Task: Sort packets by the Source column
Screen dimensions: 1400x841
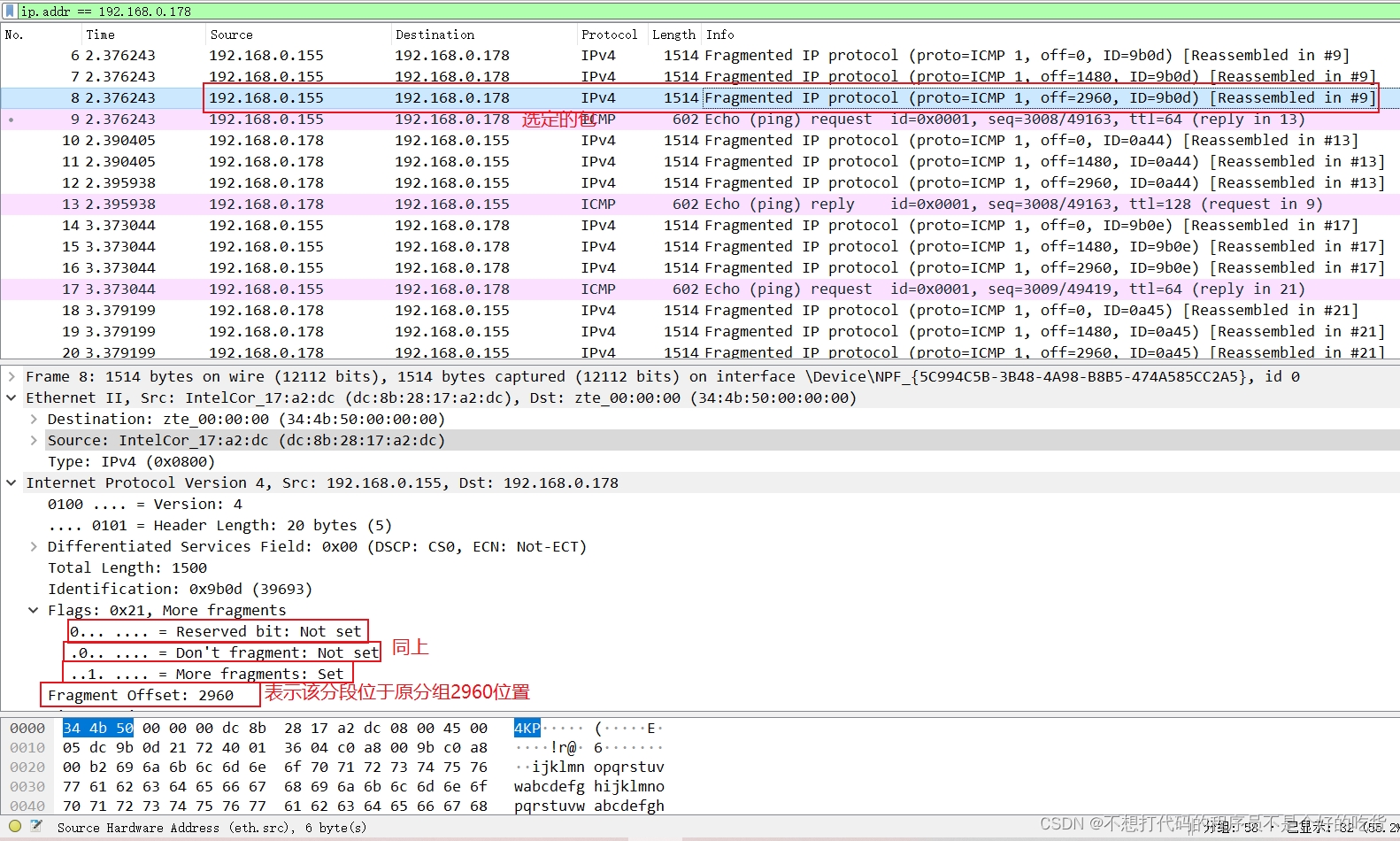Action: pos(298,35)
